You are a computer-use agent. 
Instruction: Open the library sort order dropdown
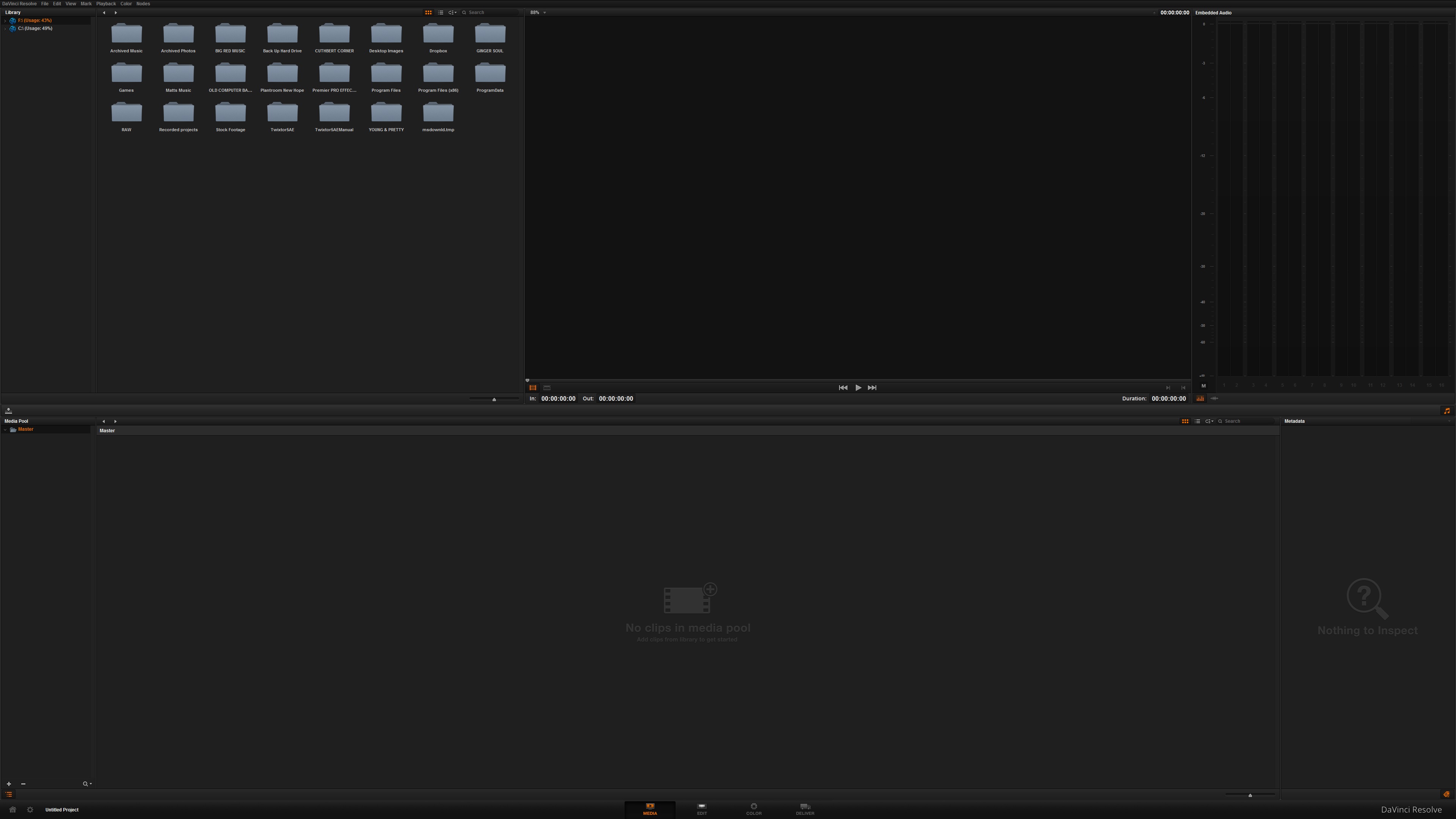[x=452, y=12]
